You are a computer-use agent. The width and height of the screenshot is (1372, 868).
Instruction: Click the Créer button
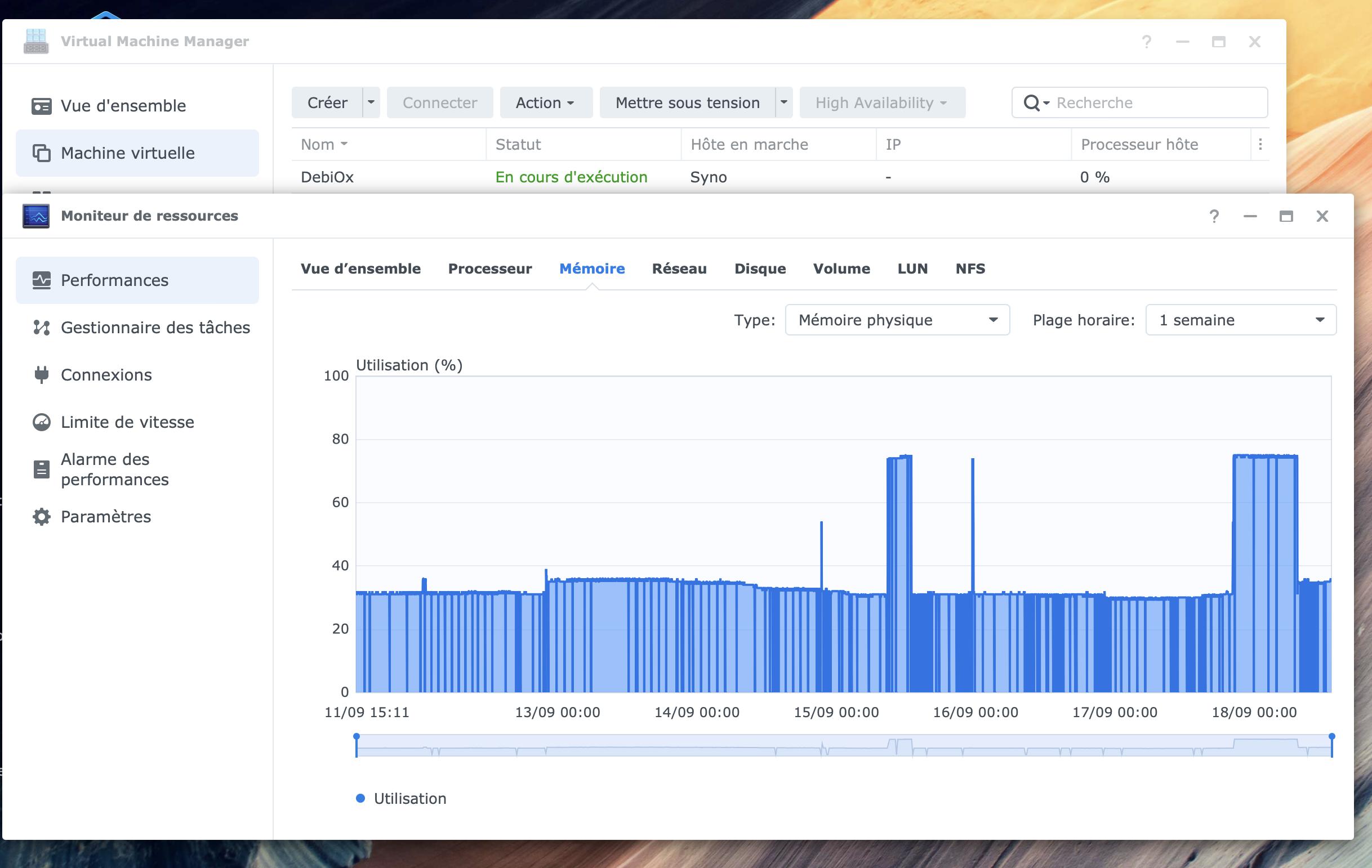(327, 103)
